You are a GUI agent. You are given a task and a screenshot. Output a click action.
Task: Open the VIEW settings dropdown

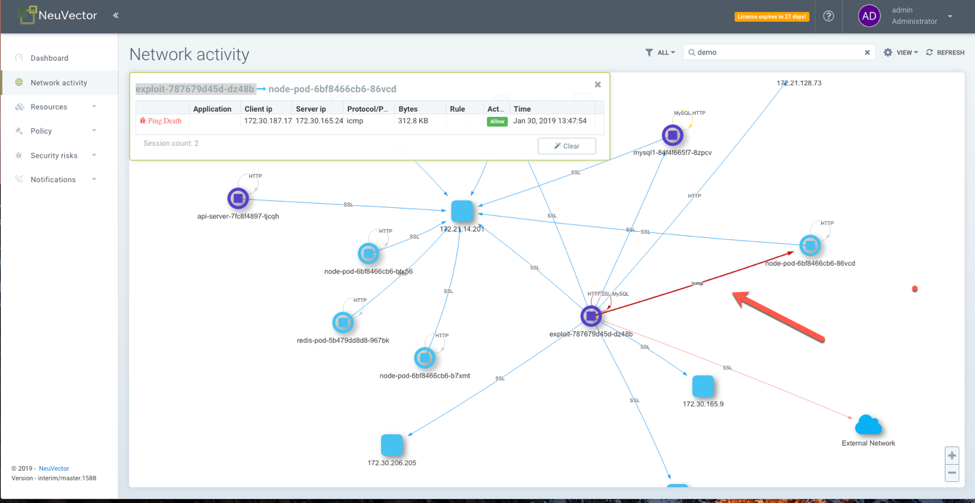pos(900,53)
